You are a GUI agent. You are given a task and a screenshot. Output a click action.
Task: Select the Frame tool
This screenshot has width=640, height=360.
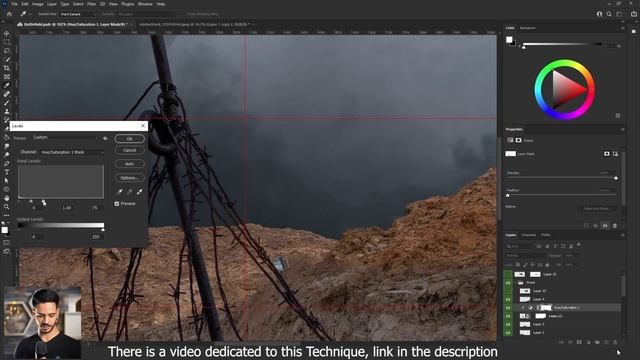tap(7, 77)
